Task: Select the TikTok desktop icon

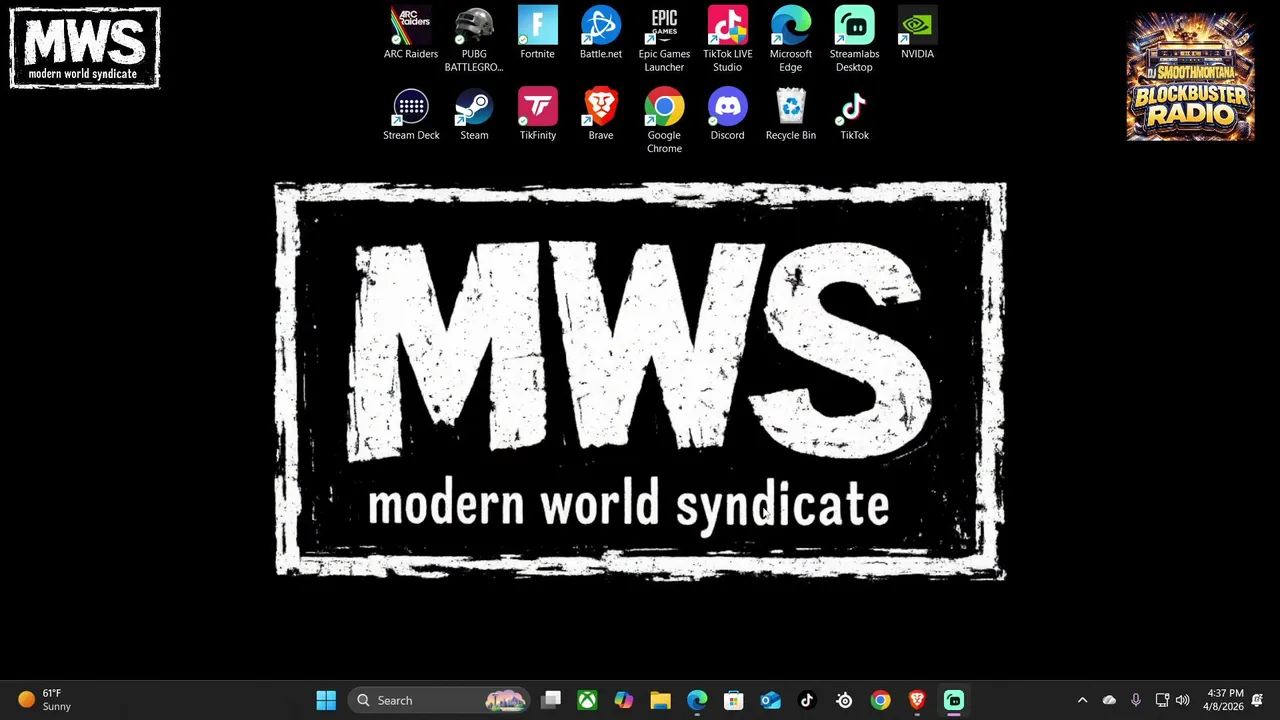Action: coord(854,115)
